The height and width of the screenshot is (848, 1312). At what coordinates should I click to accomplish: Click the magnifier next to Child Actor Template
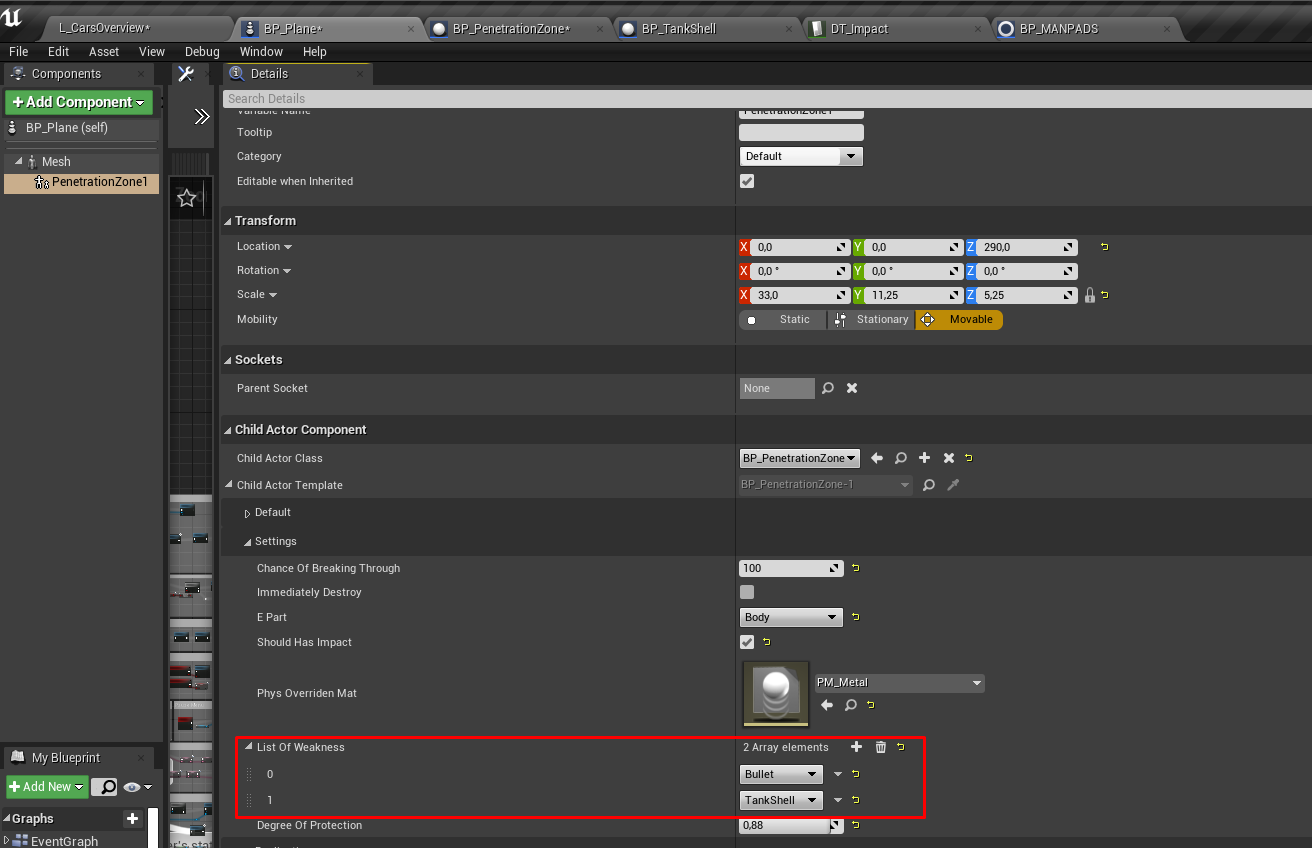929,485
